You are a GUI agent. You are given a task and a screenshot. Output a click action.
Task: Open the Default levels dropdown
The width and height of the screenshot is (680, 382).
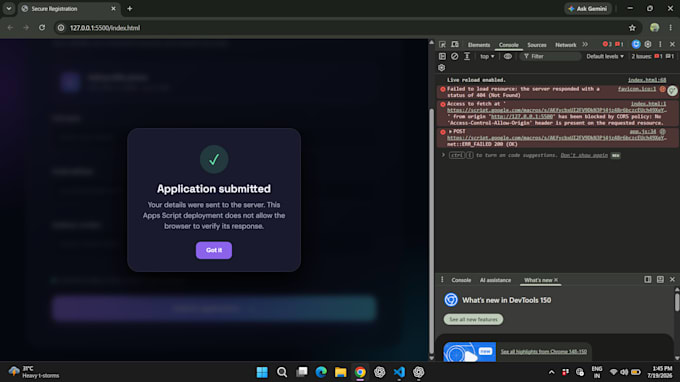click(x=605, y=56)
